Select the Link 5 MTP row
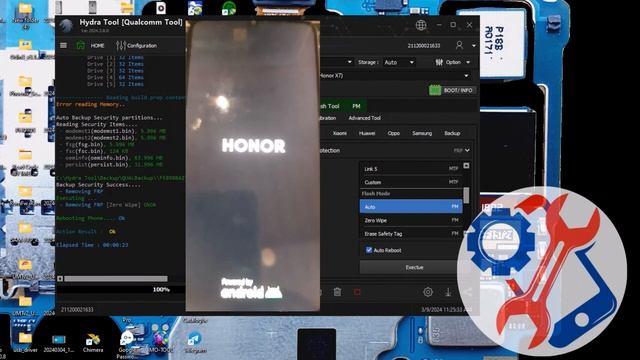 point(411,169)
